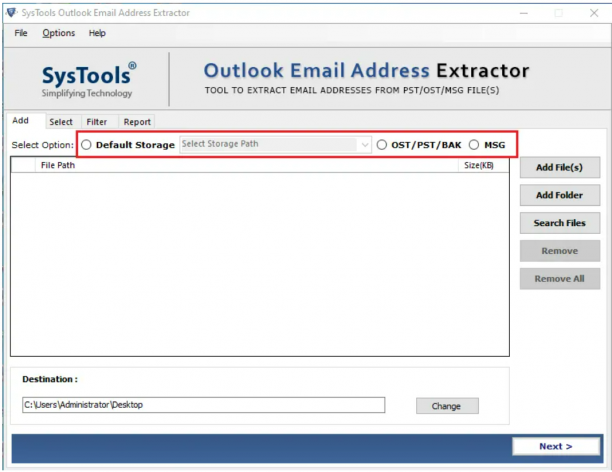Image resolution: width=612 pixels, height=472 pixels.
Task: Click the SysTools shield icon in title bar
Action: (x=11, y=13)
